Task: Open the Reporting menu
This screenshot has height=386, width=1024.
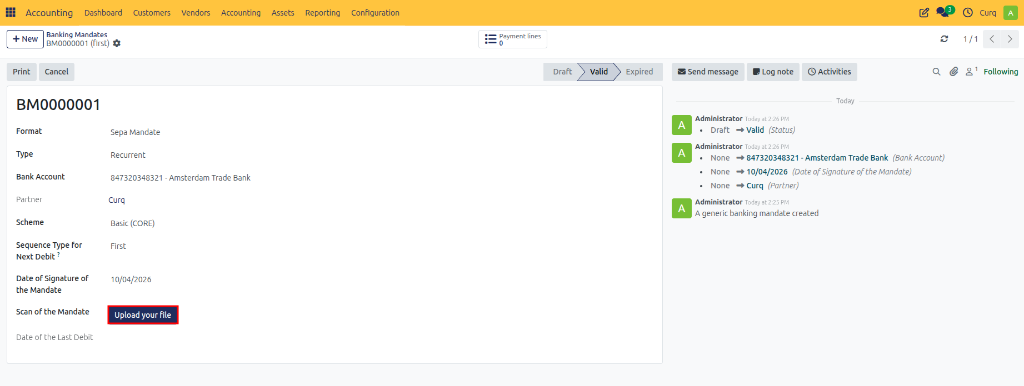Action: (x=323, y=12)
